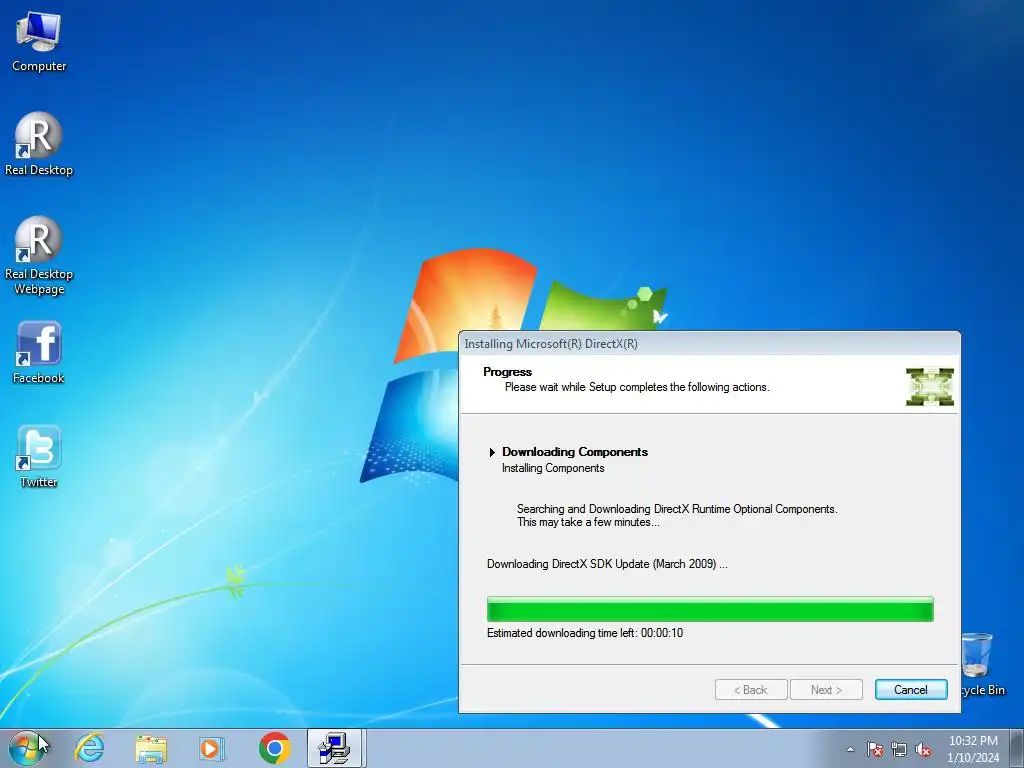Viewport: 1024px width, 768px height.
Task: Click 'Please wait while Setup completes' text
Action: point(637,387)
